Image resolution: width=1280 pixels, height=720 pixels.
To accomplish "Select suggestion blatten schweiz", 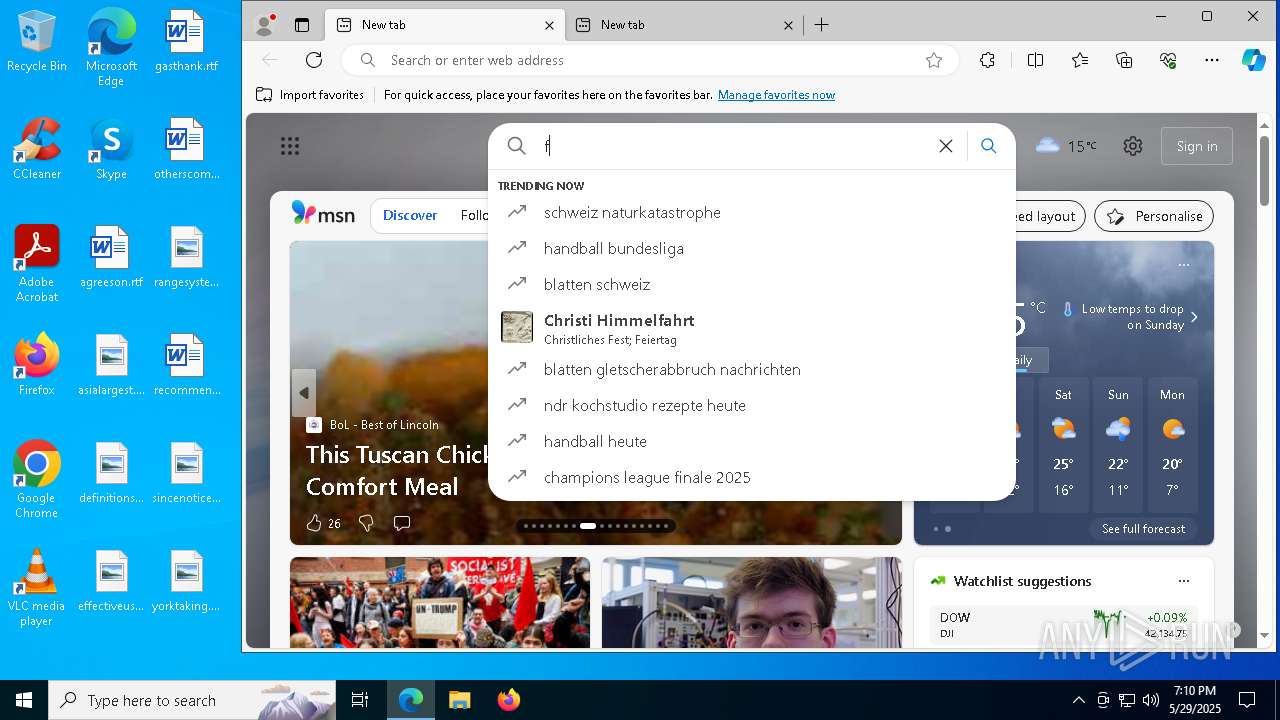I will click(x=752, y=284).
